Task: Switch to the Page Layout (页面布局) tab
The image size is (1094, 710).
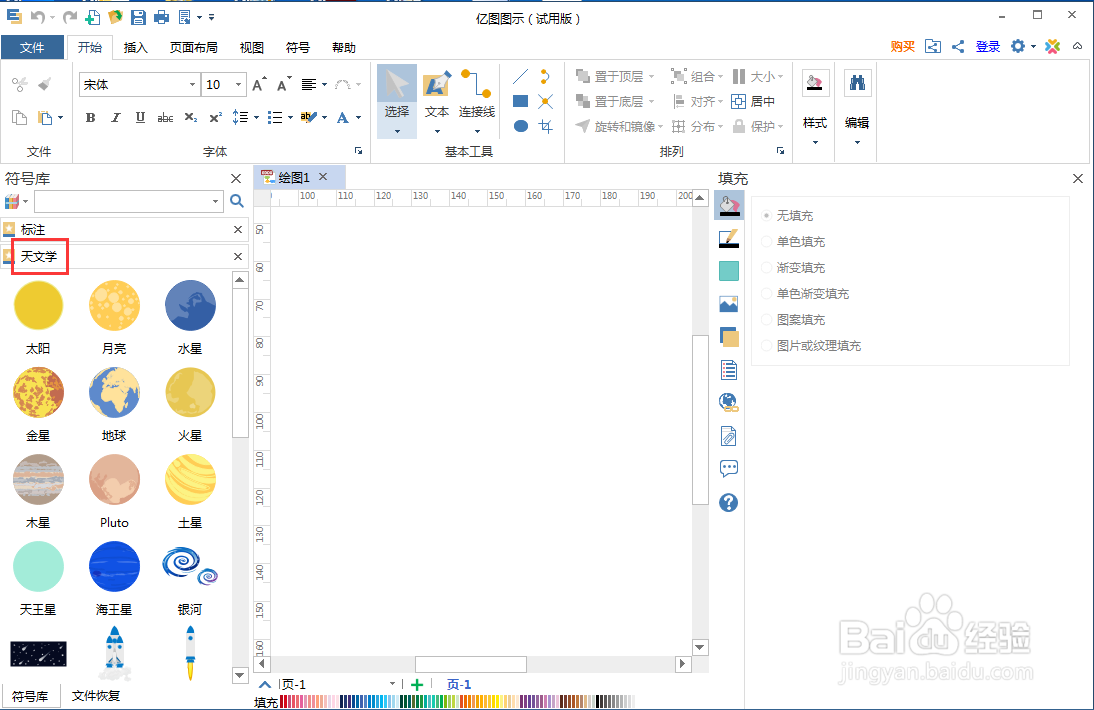Action: click(193, 47)
